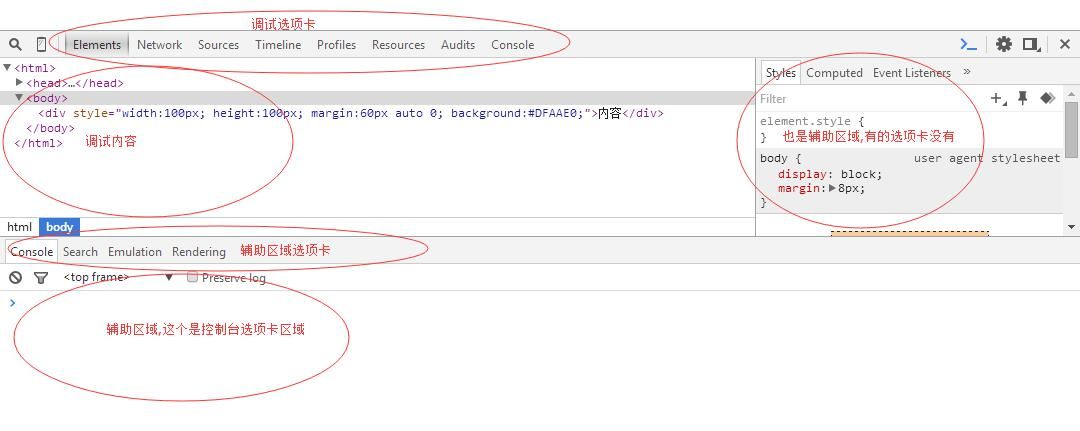Clear the console with the ban icon

click(16, 278)
